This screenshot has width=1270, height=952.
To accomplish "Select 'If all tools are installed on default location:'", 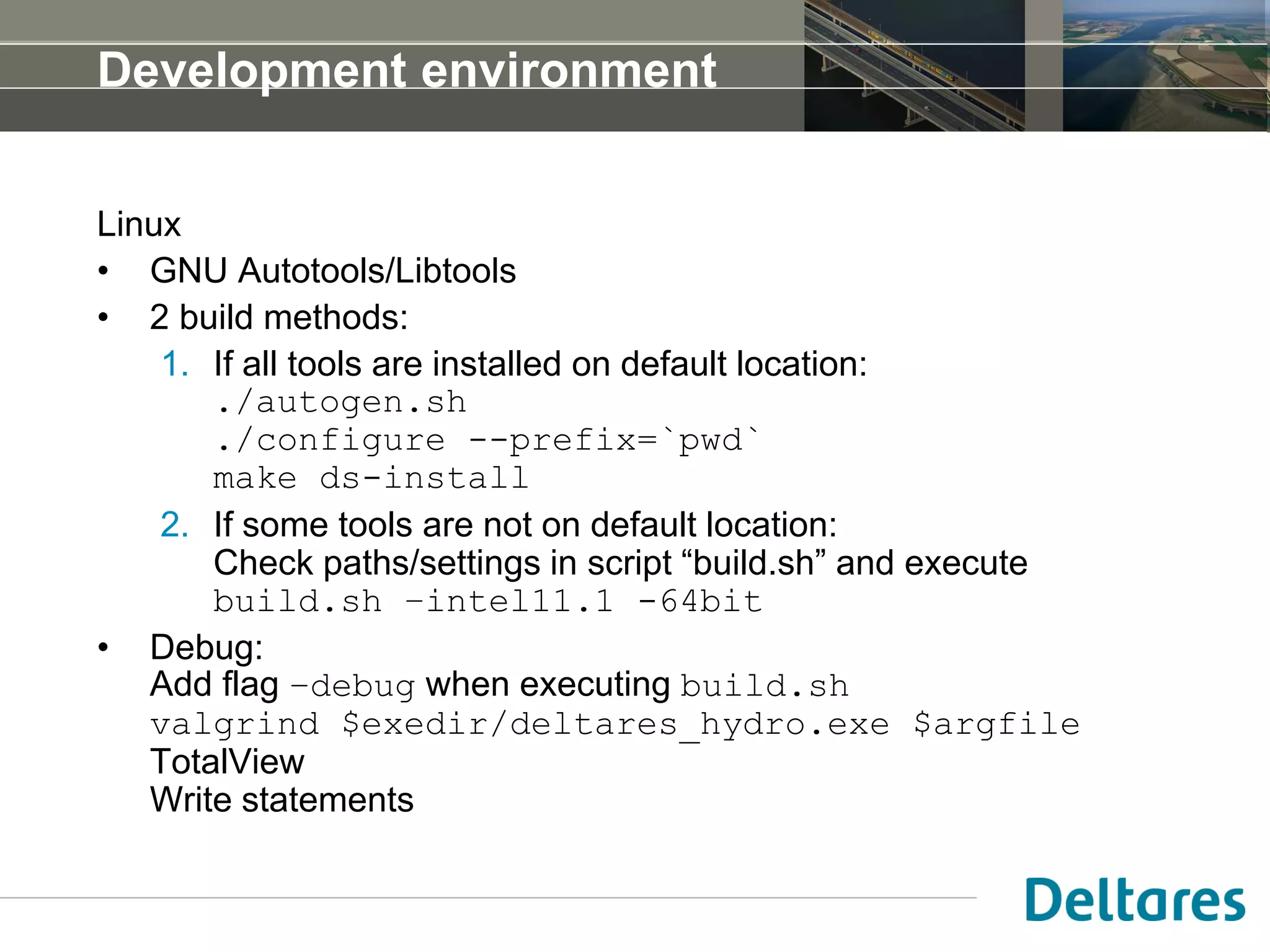I will [540, 364].
